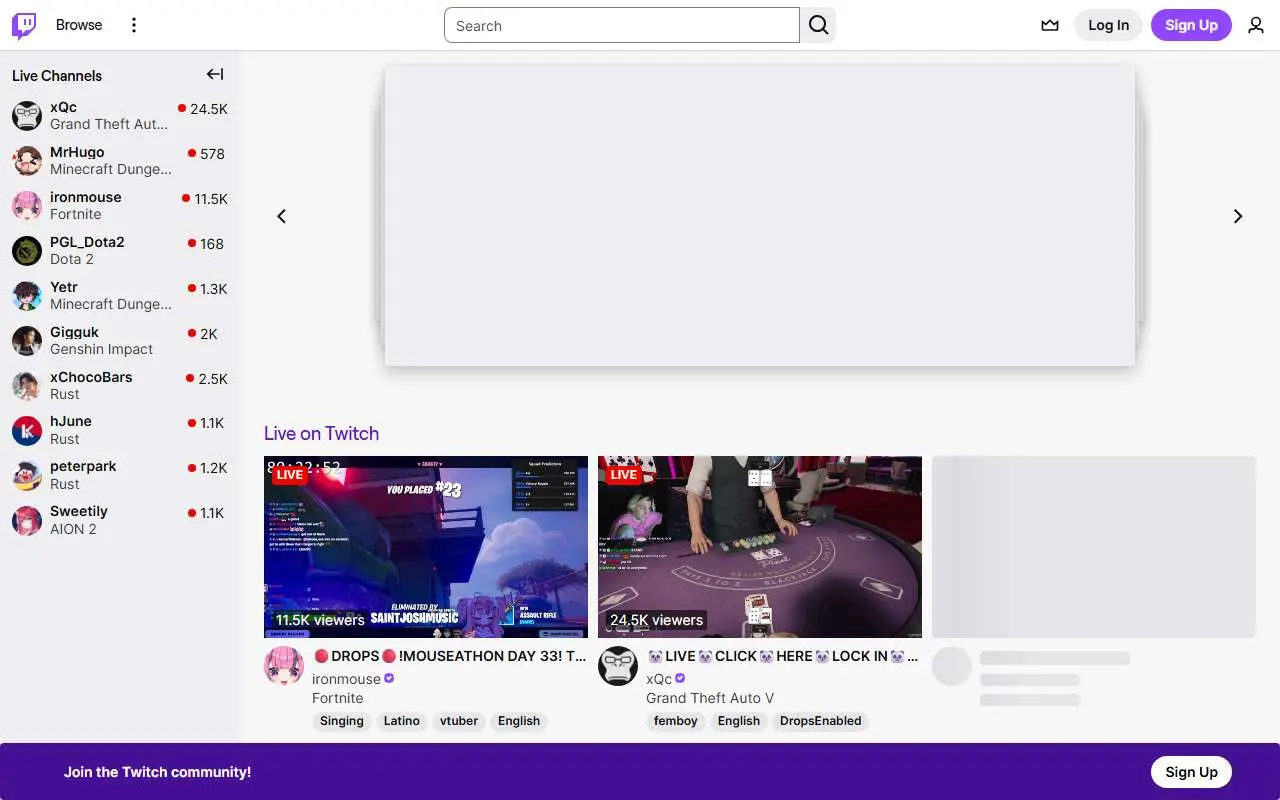Click the top Sign Up button
Image resolution: width=1280 pixels, height=800 pixels.
pos(1191,25)
